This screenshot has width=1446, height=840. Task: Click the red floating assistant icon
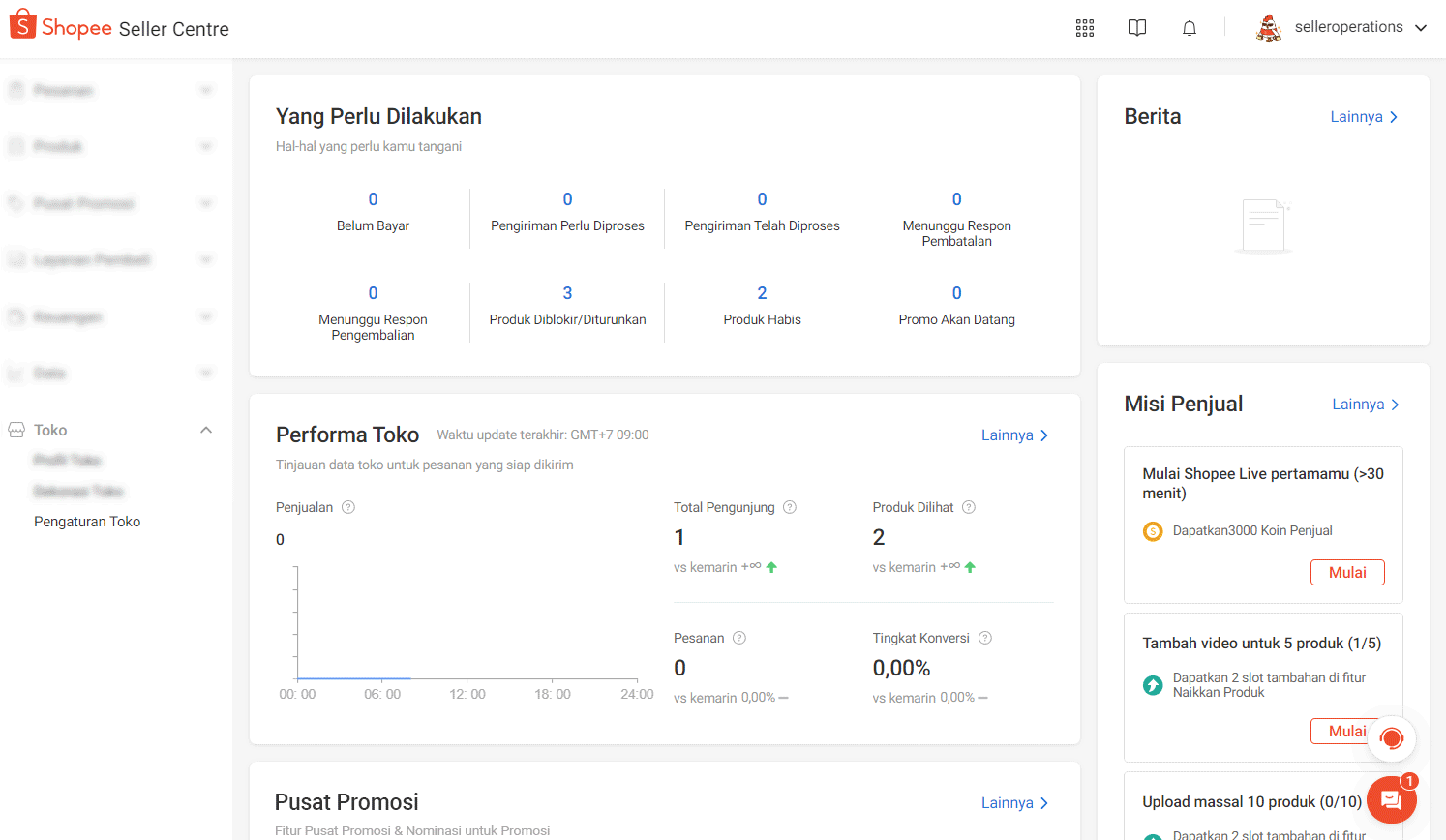point(1391,739)
